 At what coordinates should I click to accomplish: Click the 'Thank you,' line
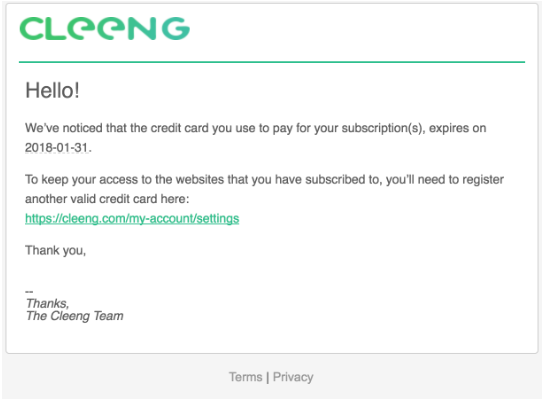point(55,251)
